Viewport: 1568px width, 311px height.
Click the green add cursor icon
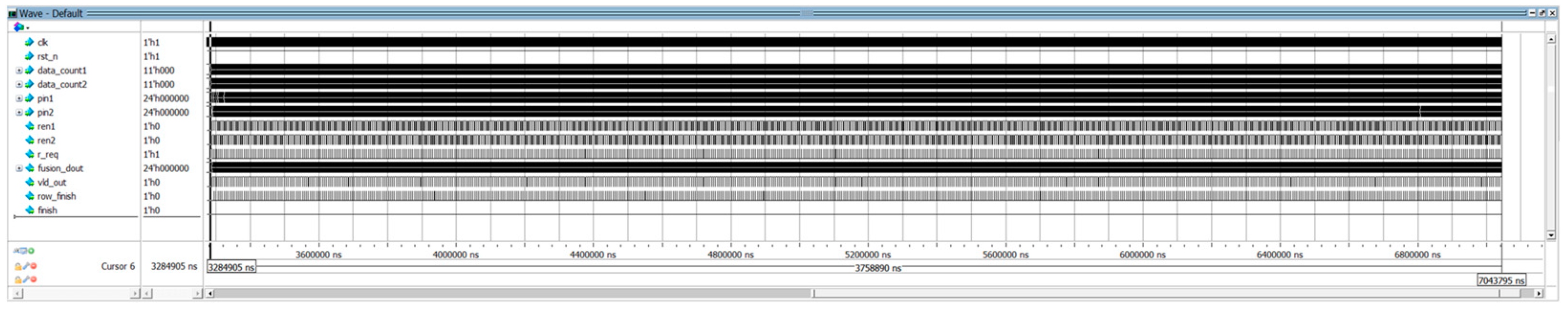(31, 251)
